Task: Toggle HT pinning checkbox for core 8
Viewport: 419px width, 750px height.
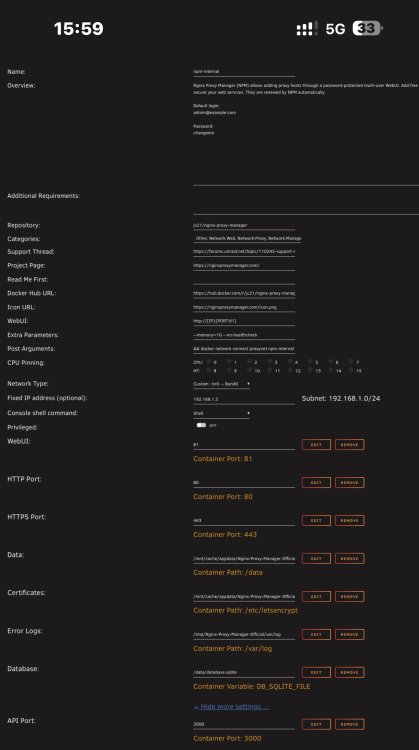Action: point(209,370)
